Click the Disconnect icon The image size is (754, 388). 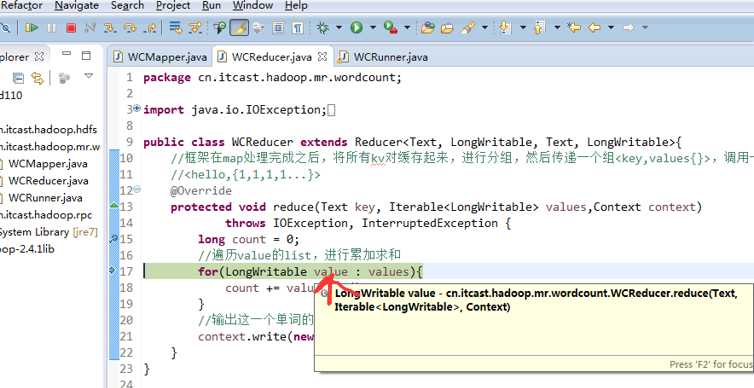pyautogui.click(x=90, y=28)
